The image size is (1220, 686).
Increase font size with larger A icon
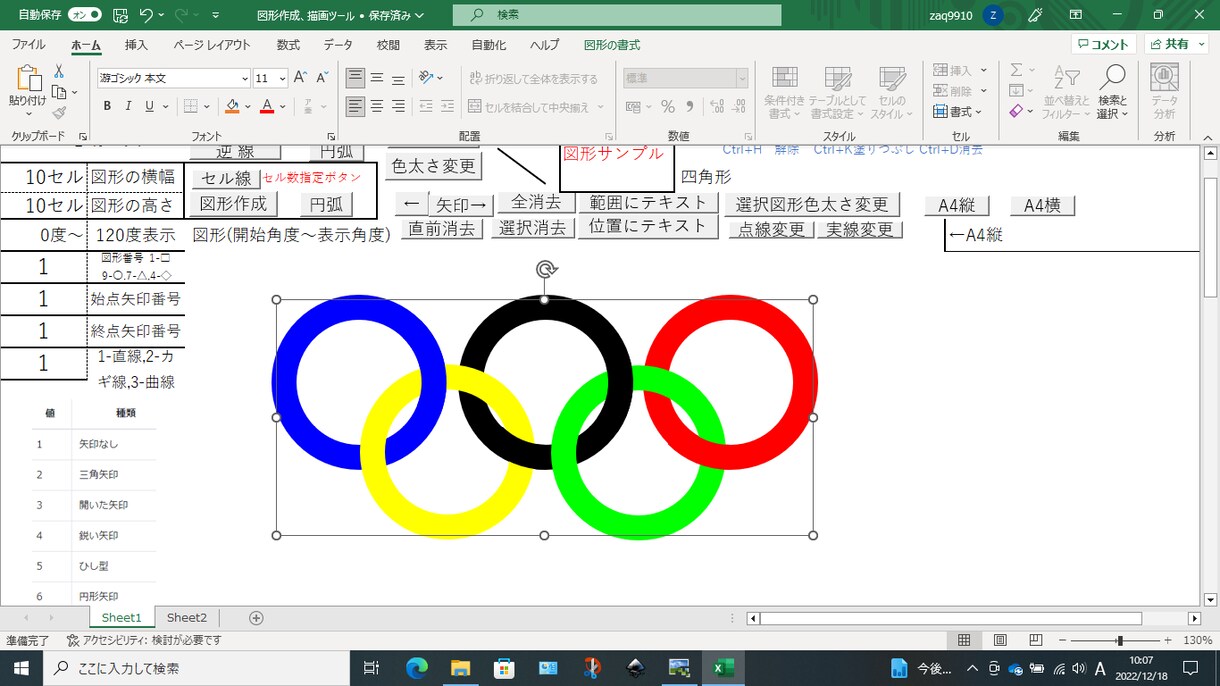tap(301, 78)
